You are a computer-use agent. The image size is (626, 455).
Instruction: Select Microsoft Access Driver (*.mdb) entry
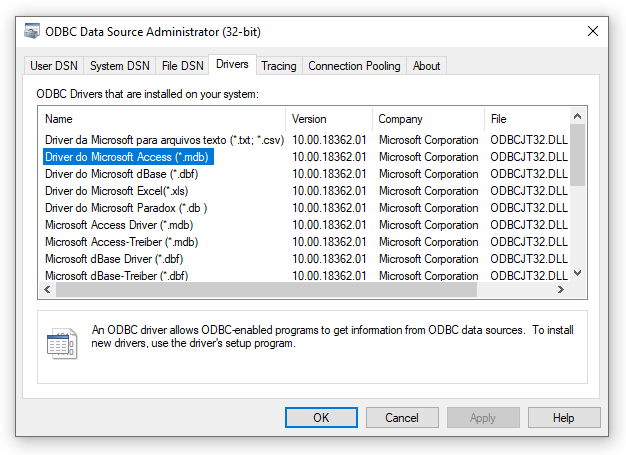(x=119, y=225)
